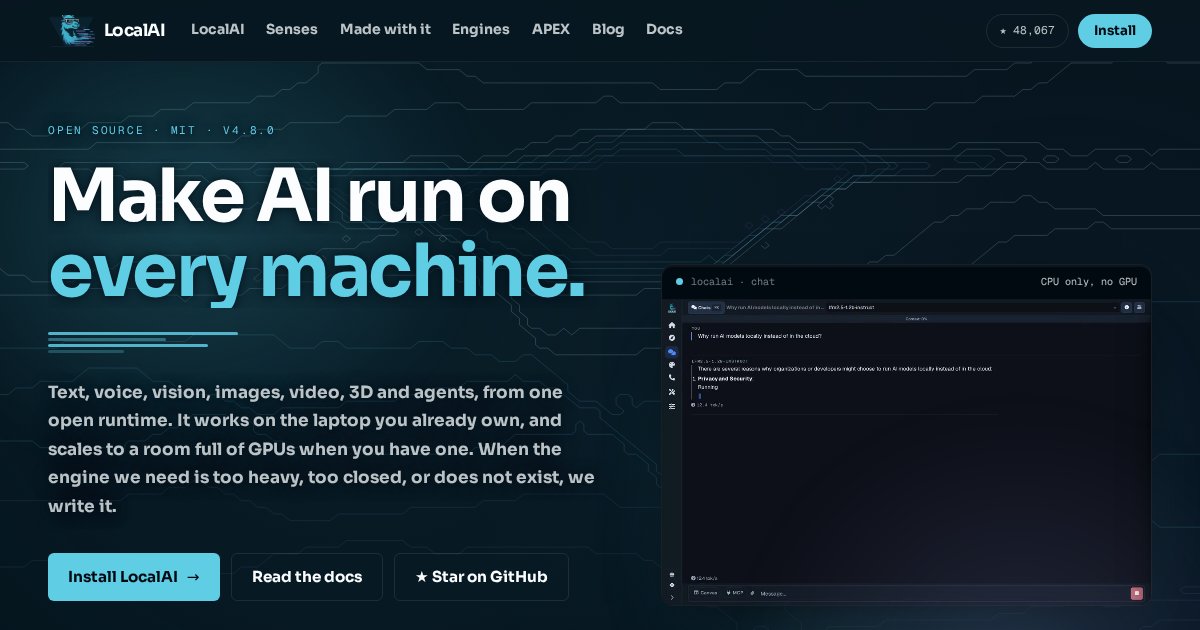Click the context usage progress bar in chat
This screenshot has height=630, width=1200.
click(x=916, y=319)
